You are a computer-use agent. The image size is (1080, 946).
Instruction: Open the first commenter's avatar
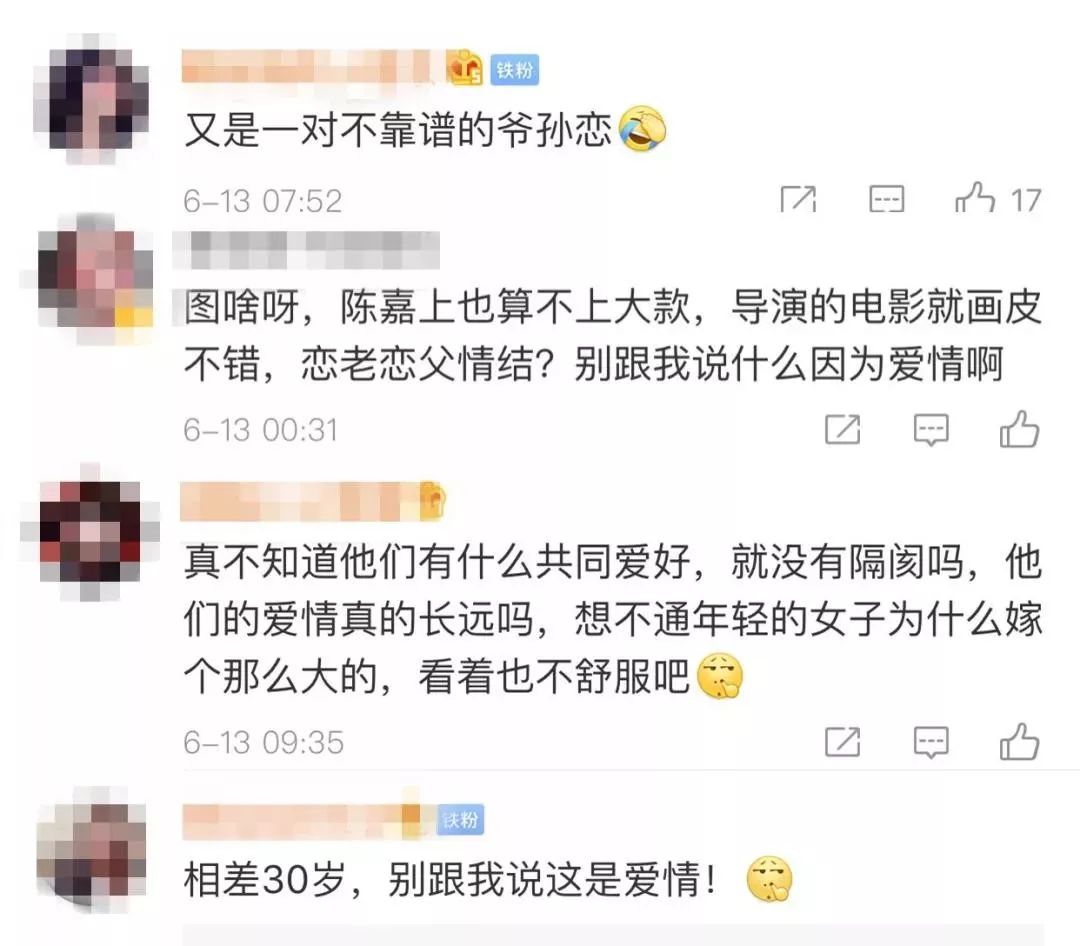(91, 99)
